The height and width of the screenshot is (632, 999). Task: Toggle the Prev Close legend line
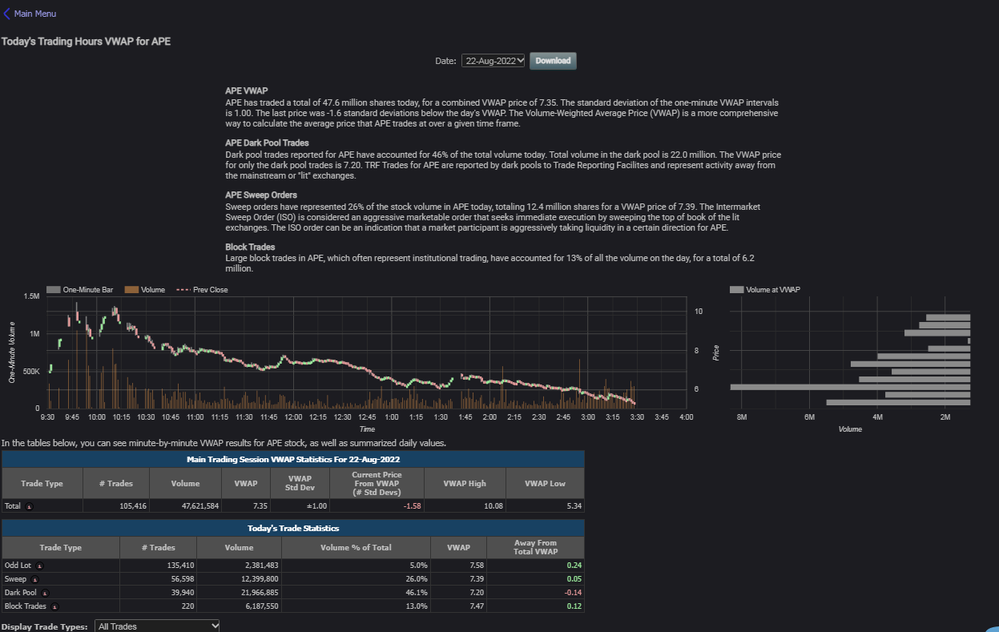pyautogui.click(x=183, y=290)
